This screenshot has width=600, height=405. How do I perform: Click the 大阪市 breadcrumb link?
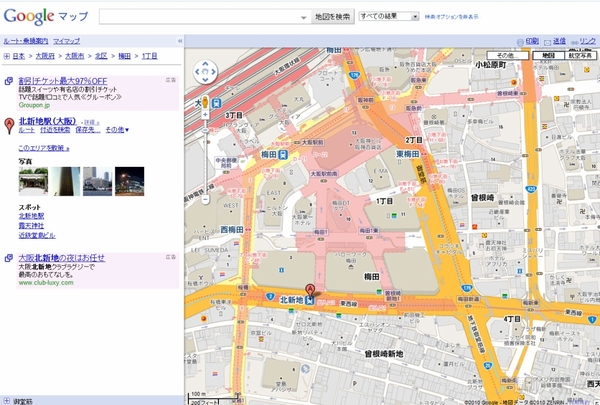point(75,56)
